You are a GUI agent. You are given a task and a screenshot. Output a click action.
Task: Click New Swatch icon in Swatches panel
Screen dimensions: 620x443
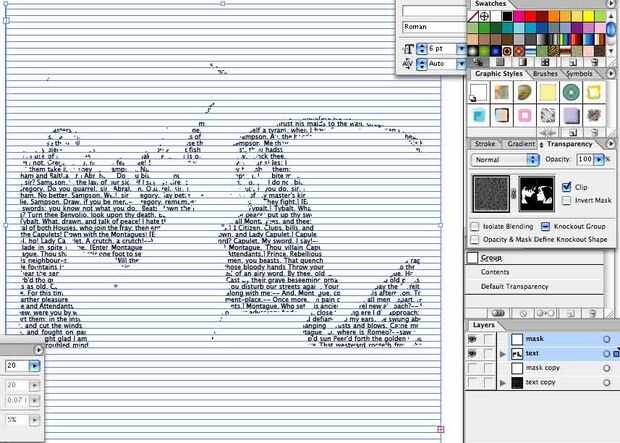[573, 62]
